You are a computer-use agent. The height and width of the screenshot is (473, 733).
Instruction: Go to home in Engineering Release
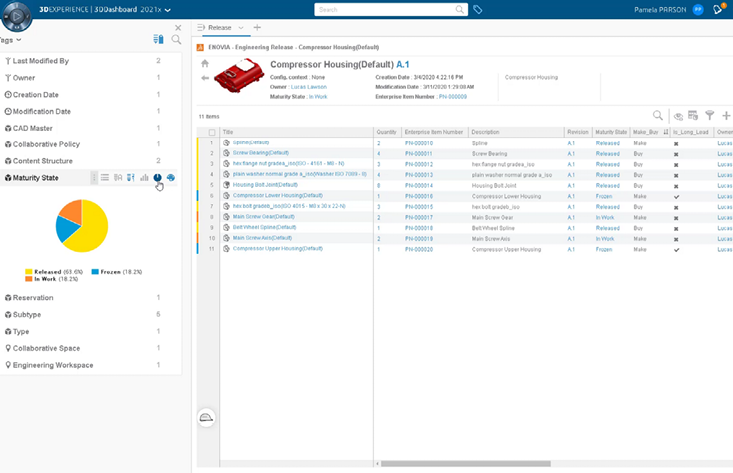(x=205, y=64)
